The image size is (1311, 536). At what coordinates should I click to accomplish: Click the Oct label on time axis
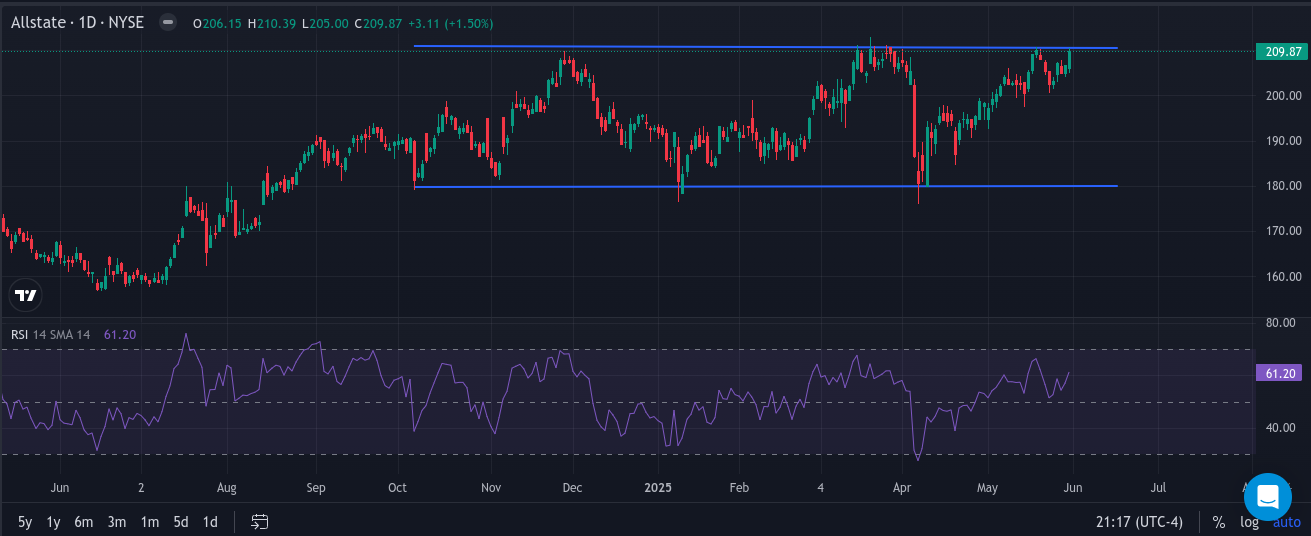coord(397,488)
